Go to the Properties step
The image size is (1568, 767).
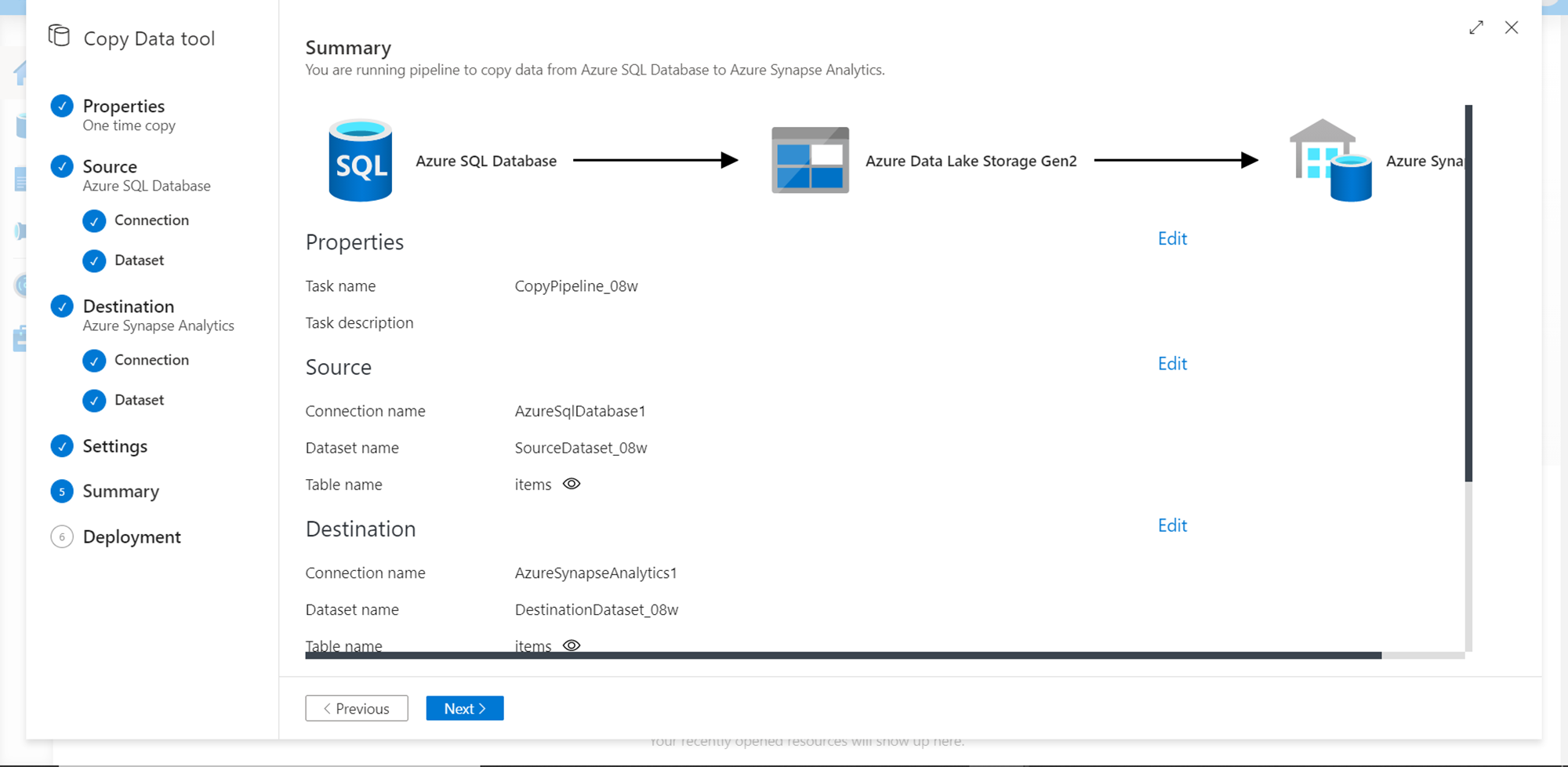(x=124, y=106)
